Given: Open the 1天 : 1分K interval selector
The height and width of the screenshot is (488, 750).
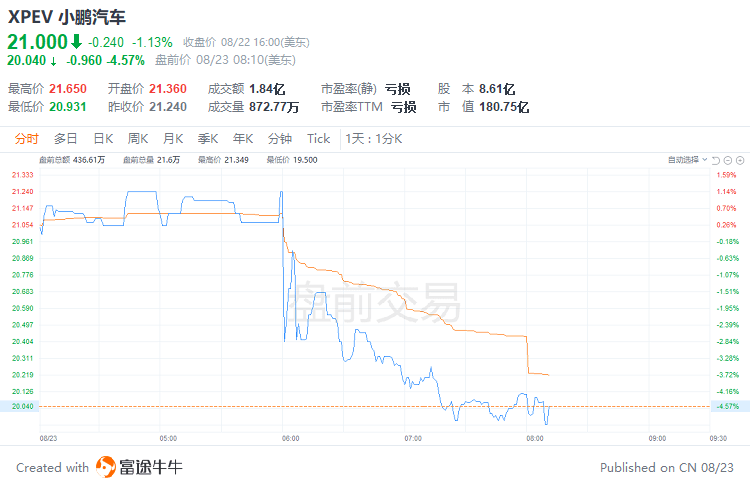Looking at the screenshot, I should (374, 139).
